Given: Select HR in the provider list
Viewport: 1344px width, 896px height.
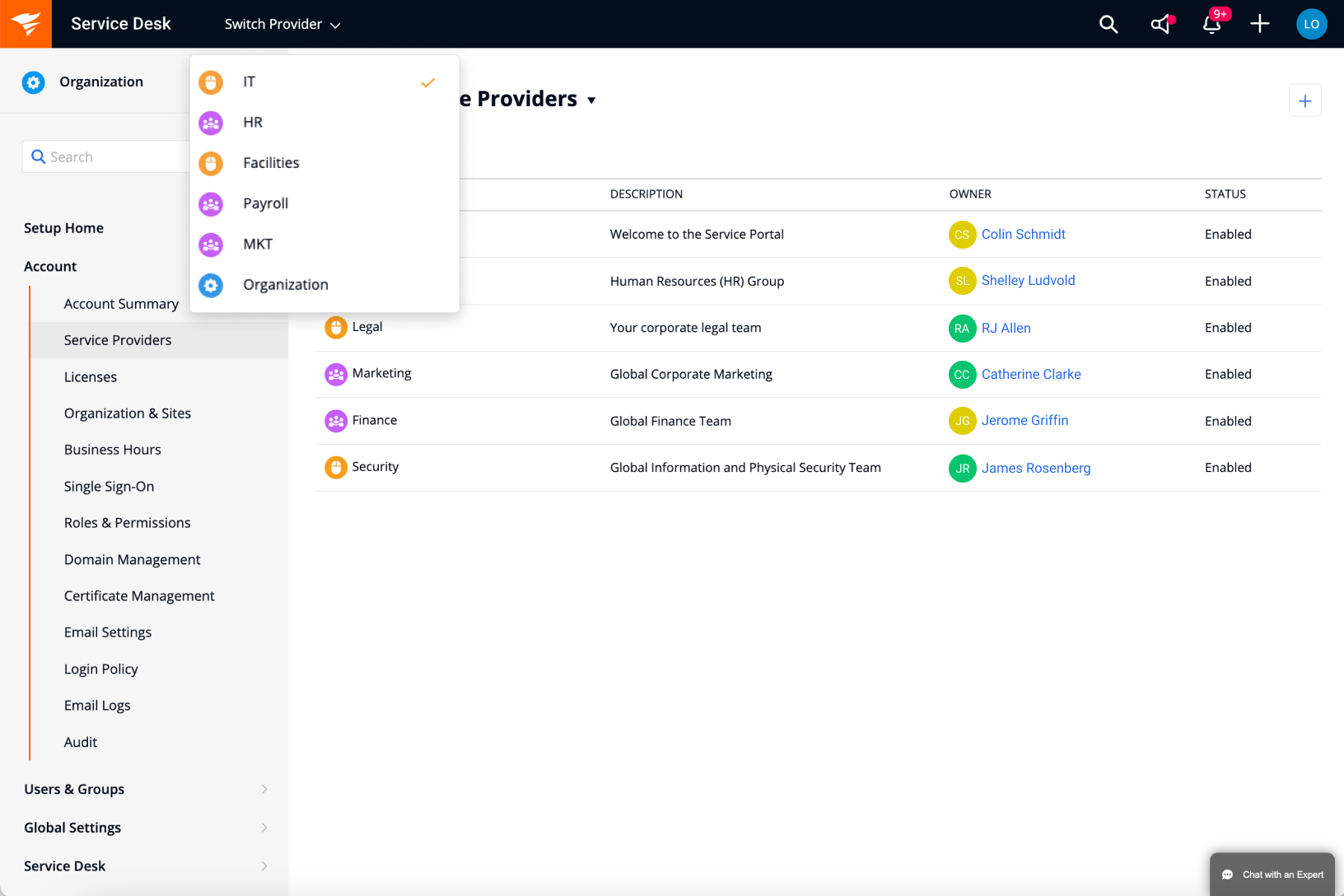Looking at the screenshot, I should pyautogui.click(x=253, y=123).
